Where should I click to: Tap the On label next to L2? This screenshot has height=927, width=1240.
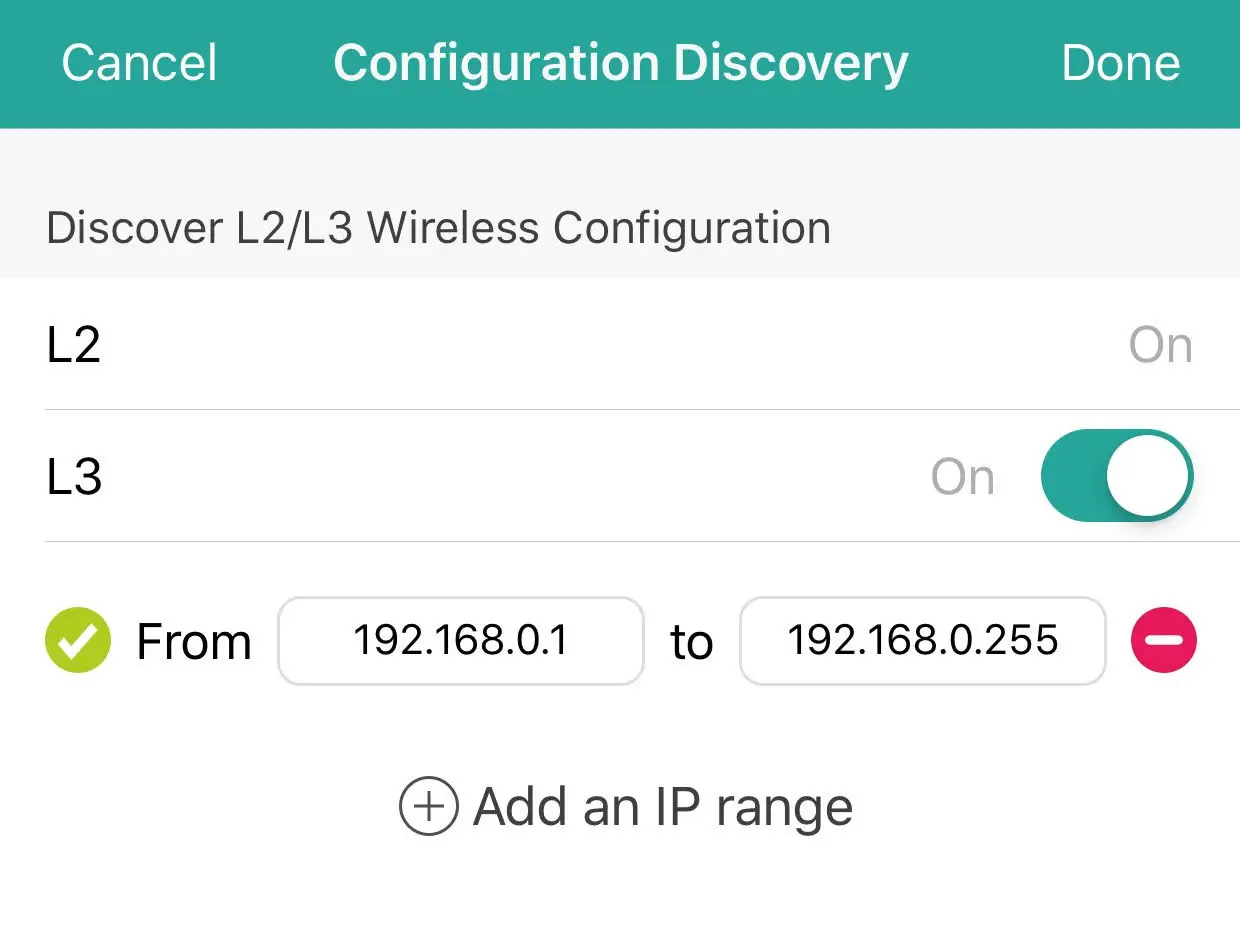1161,344
